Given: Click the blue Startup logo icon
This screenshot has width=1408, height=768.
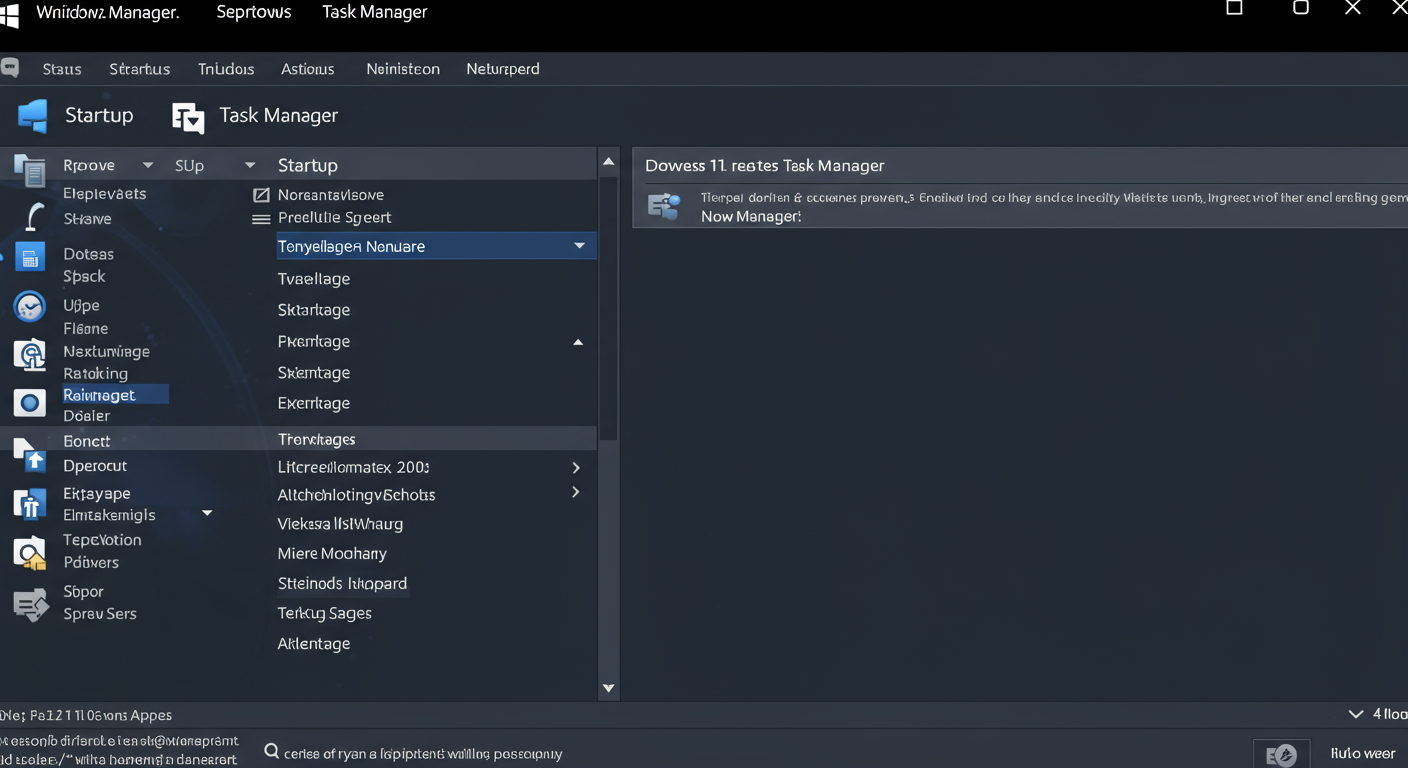Looking at the screenshot, I should [x=32, y=116].
